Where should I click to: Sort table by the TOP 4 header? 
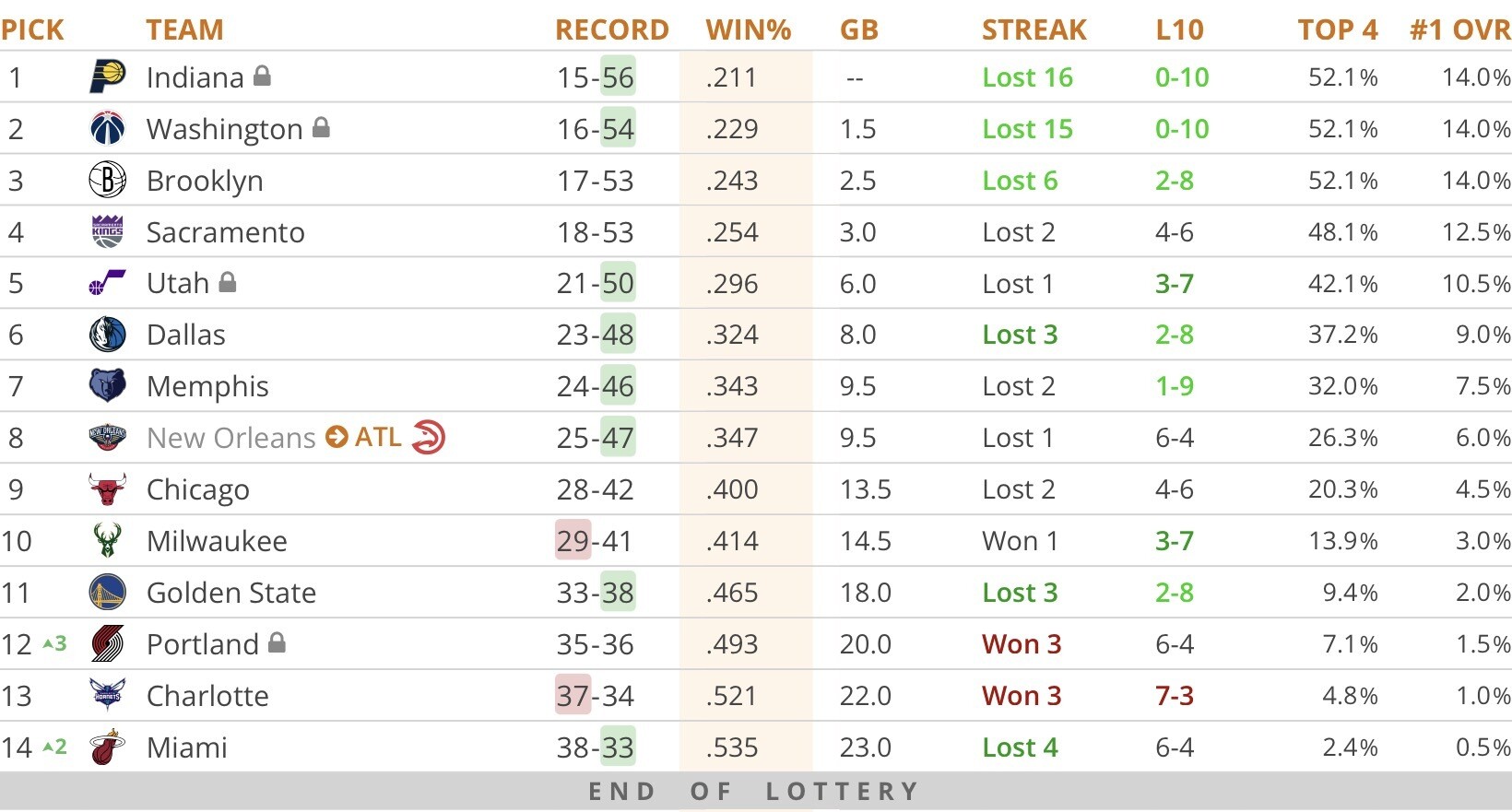[x=1338, y=29]
